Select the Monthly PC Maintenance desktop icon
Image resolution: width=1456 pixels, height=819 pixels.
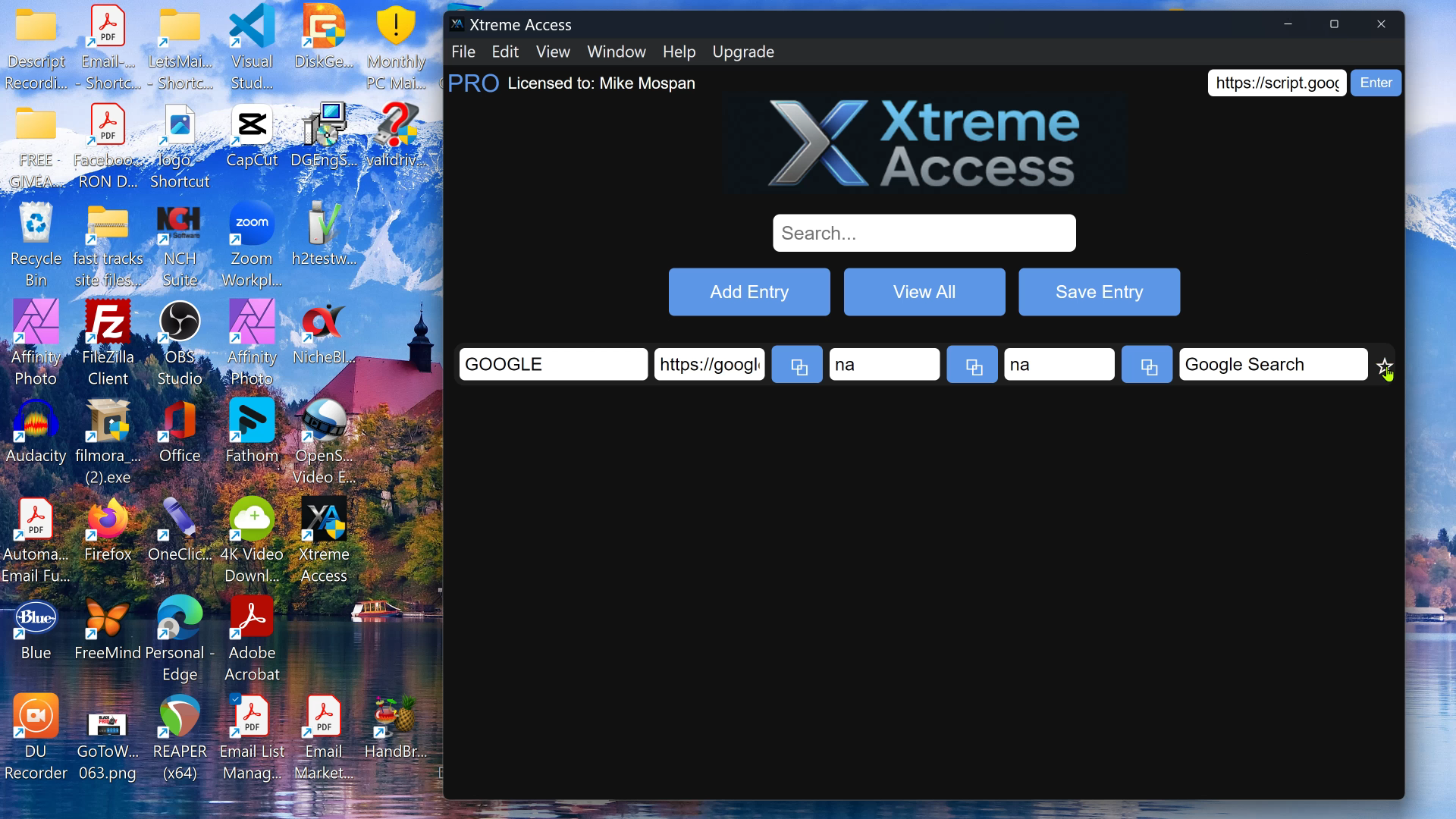pyautogui.click(x=396, y=47)
